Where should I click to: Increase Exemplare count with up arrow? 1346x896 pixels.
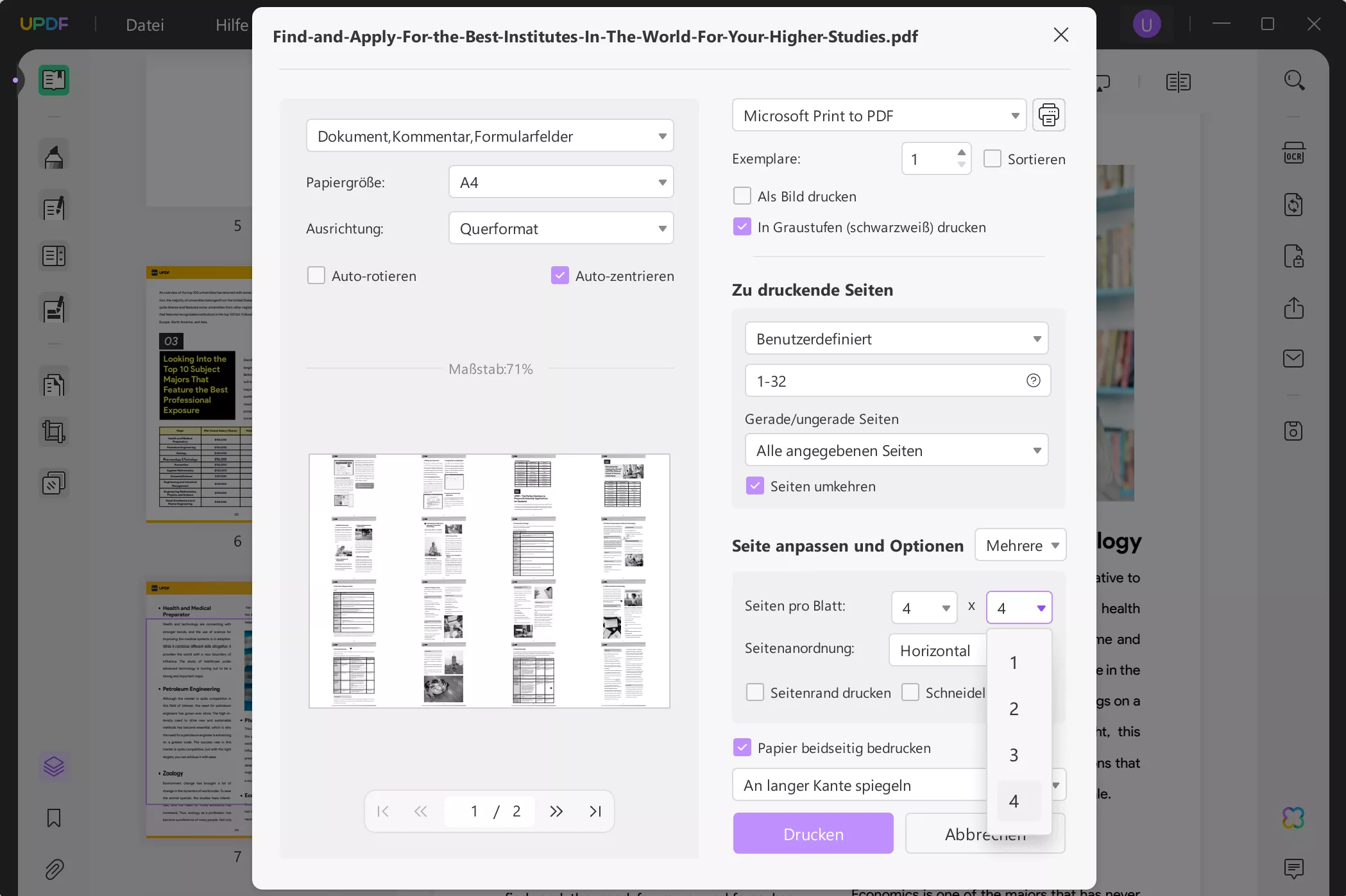(961, 153)
